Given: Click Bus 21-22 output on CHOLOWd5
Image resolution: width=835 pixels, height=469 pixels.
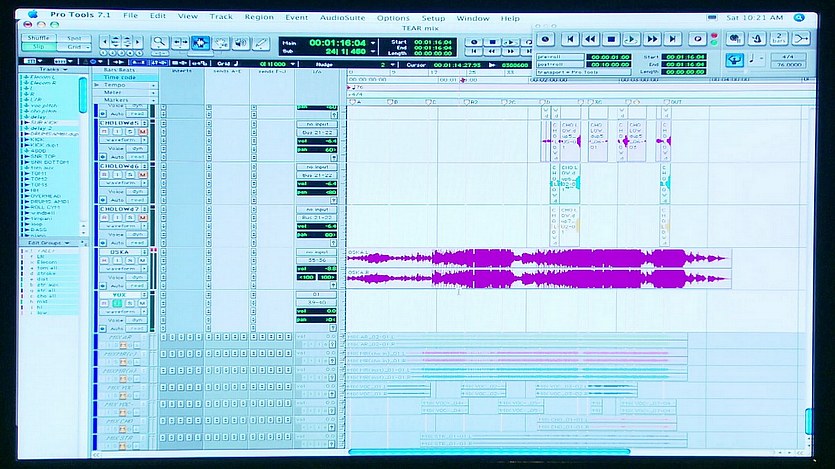Looking at the screenshot, I should coord(317,132).
